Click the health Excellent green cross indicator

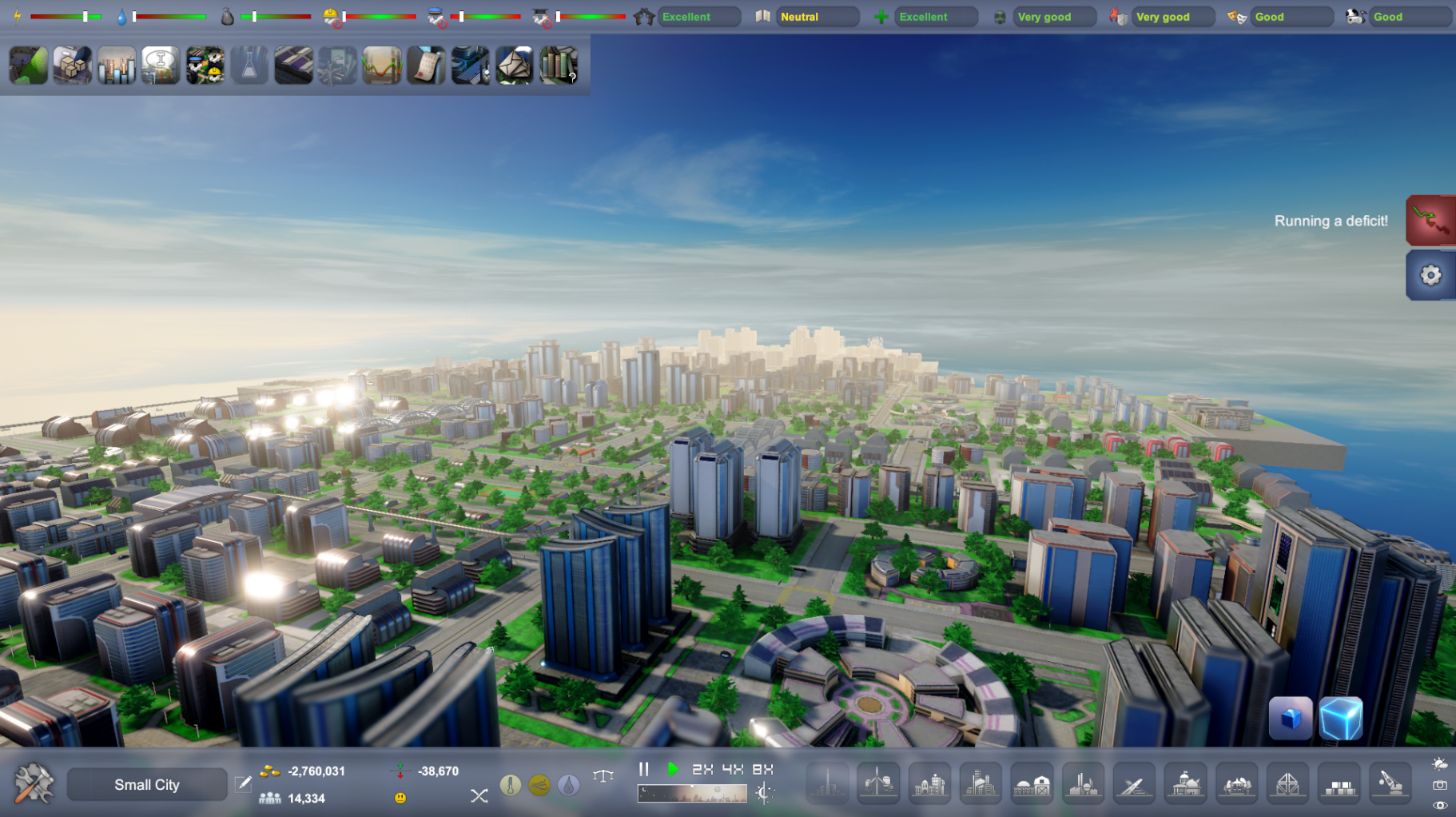tap(935, 16)
